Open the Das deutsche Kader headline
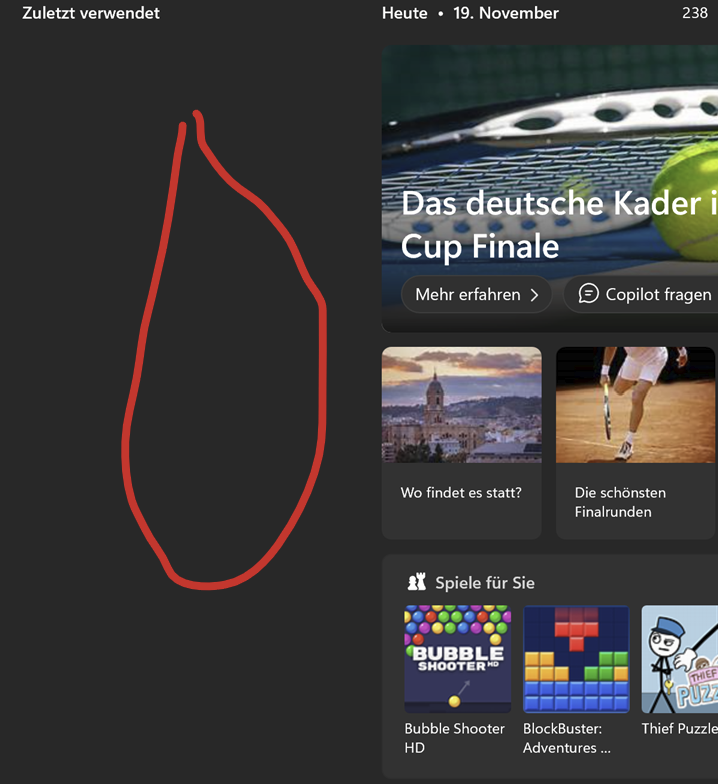 click(x=559, y=224)
